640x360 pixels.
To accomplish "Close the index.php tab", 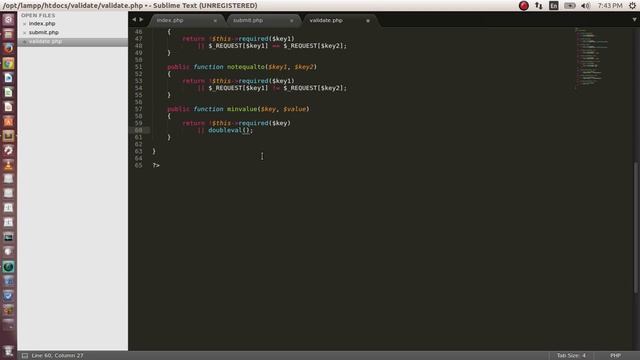I will click(215, 20).
